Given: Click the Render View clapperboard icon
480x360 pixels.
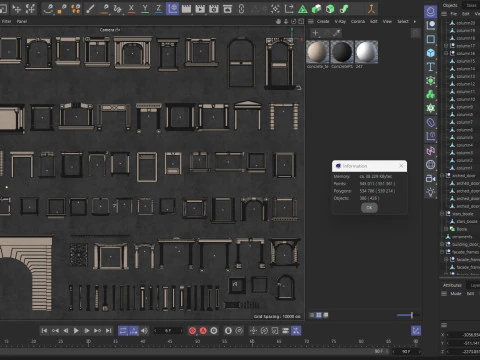Looking at the screenshot, I should coord(186,9).
